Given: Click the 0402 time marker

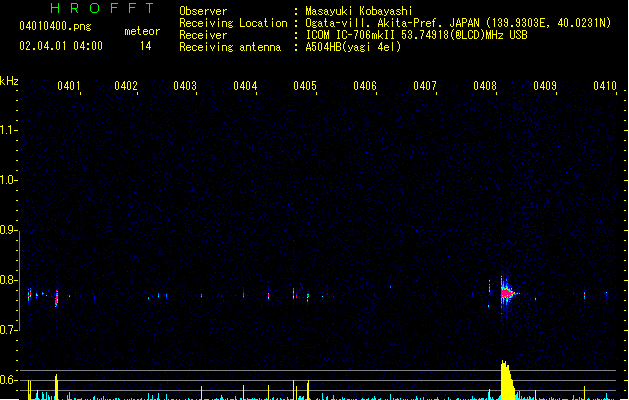Looking at the screenshot, I should click(126, 86).
